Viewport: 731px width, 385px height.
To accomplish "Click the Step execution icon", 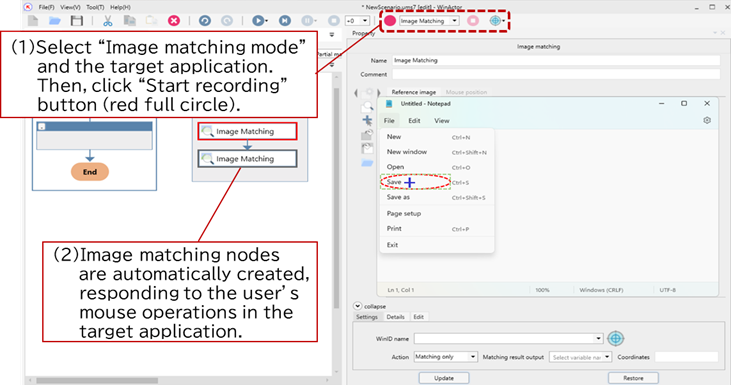I will pyautogui.click(x=285, y=21).
